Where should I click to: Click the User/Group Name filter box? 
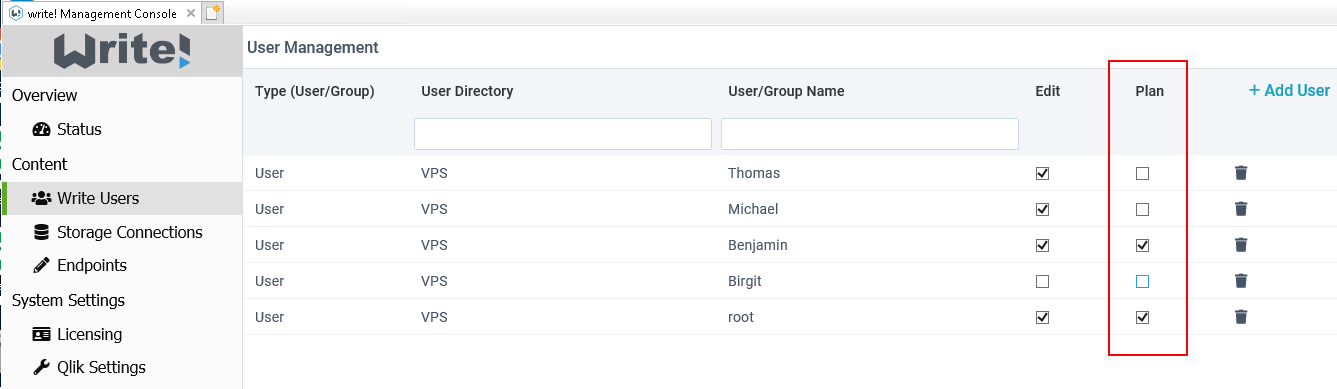pyautogui.click(x=870, y=134)
